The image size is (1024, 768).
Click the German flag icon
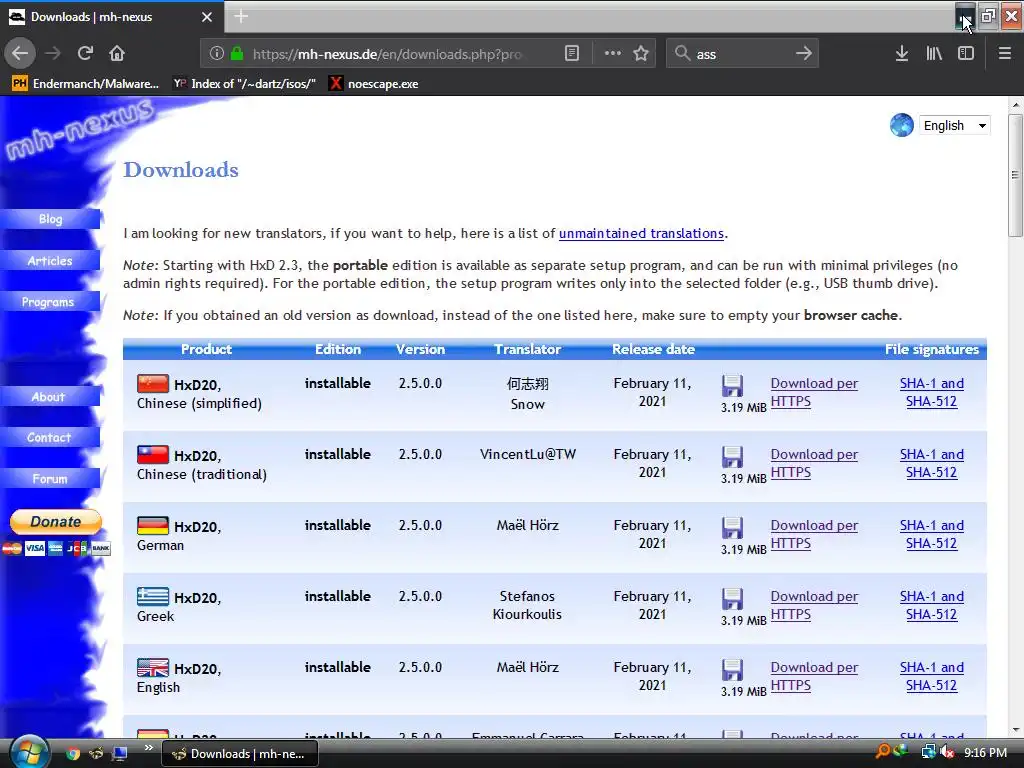click(x=153, y=525)
